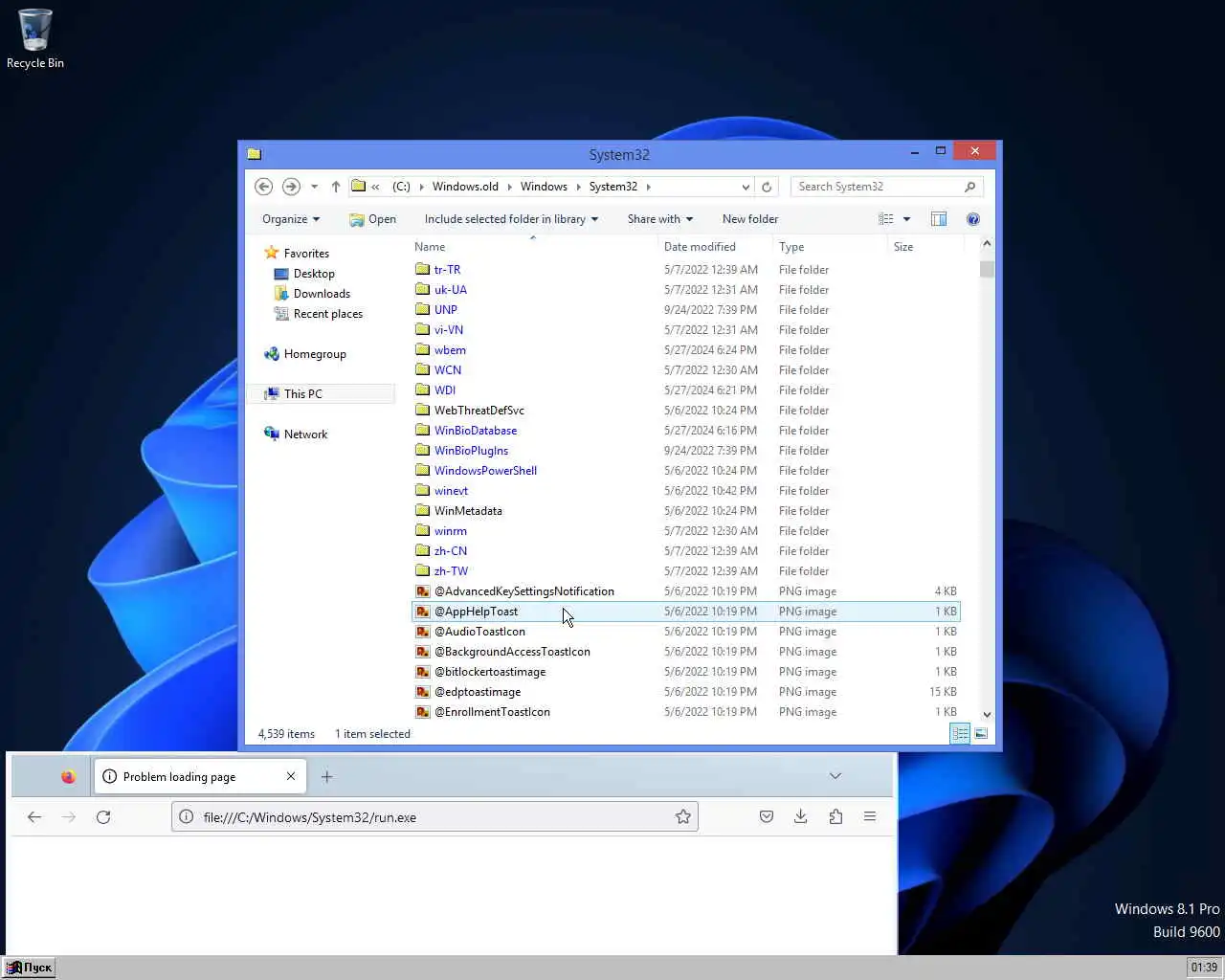The image size is (1225, 980).
Task: Open the Pocket save icon in Firefox
Action: (767, 816)
